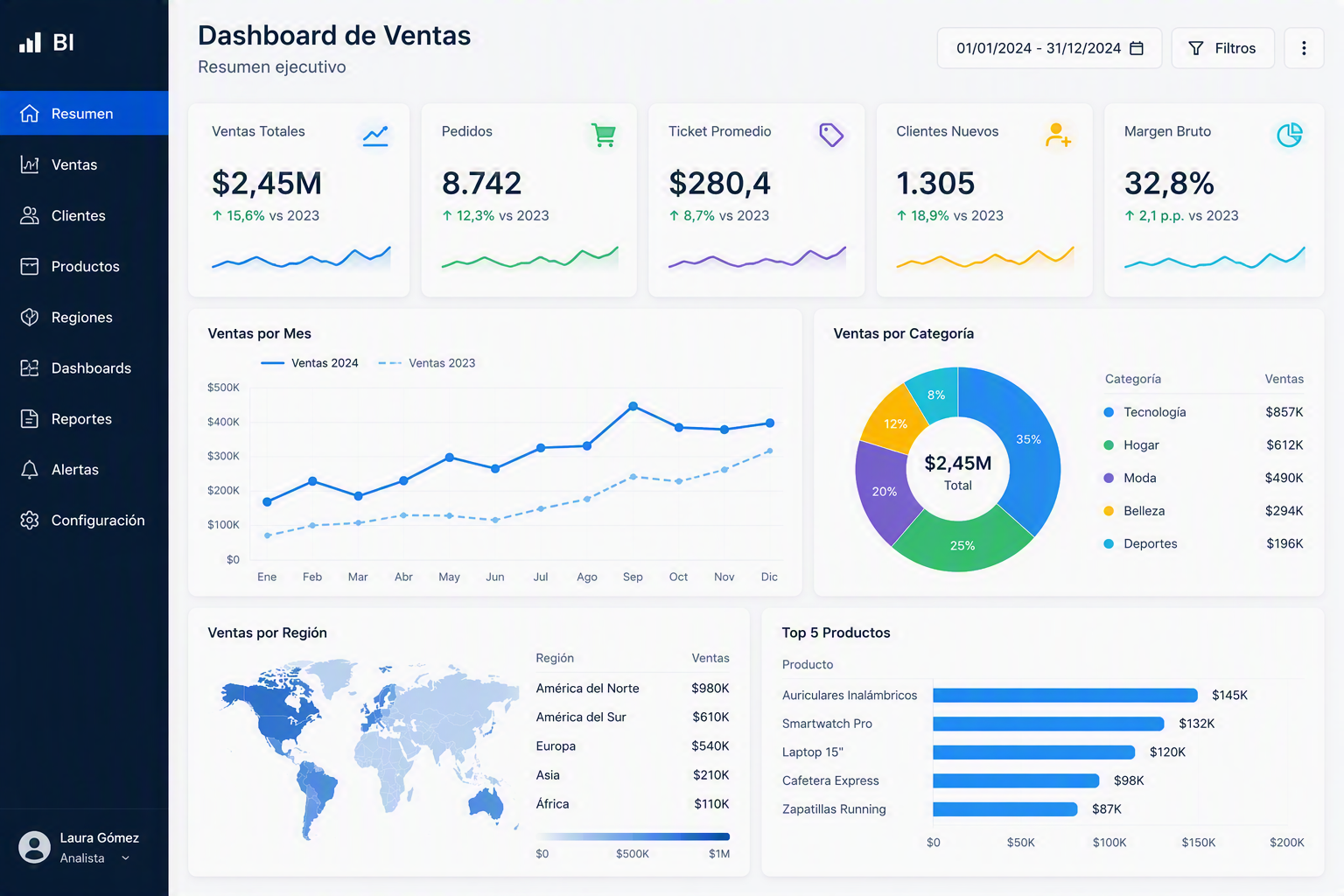The height and width of the screenshot is (896, 1344).
Task: Click the calendar icon in date range
Action: 1137,48
